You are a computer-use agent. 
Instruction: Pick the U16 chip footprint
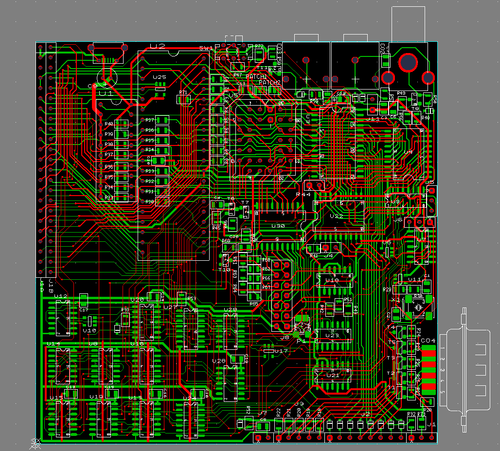tap(146, 366)
